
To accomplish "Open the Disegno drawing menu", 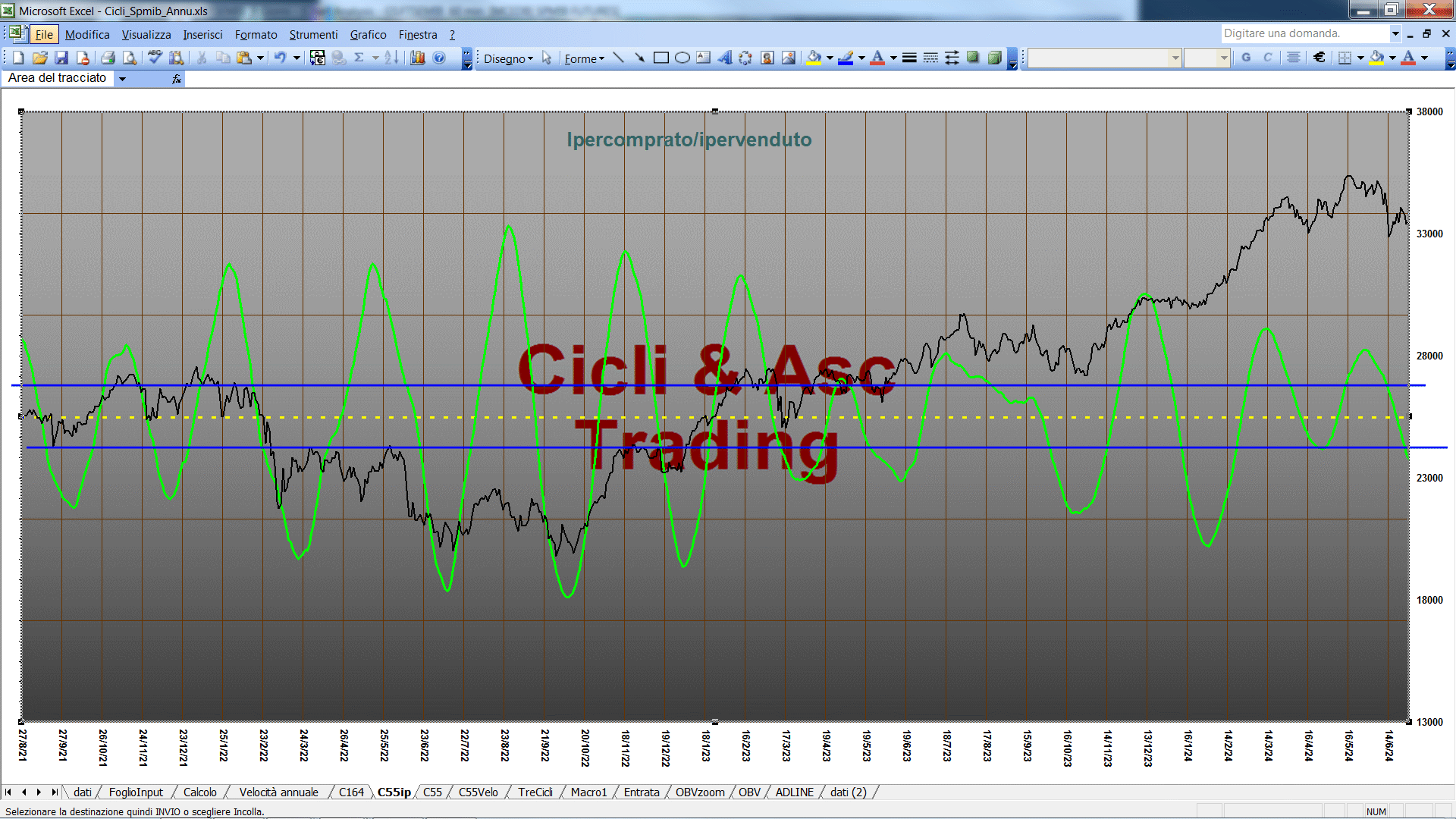I will tap(508, 58).
